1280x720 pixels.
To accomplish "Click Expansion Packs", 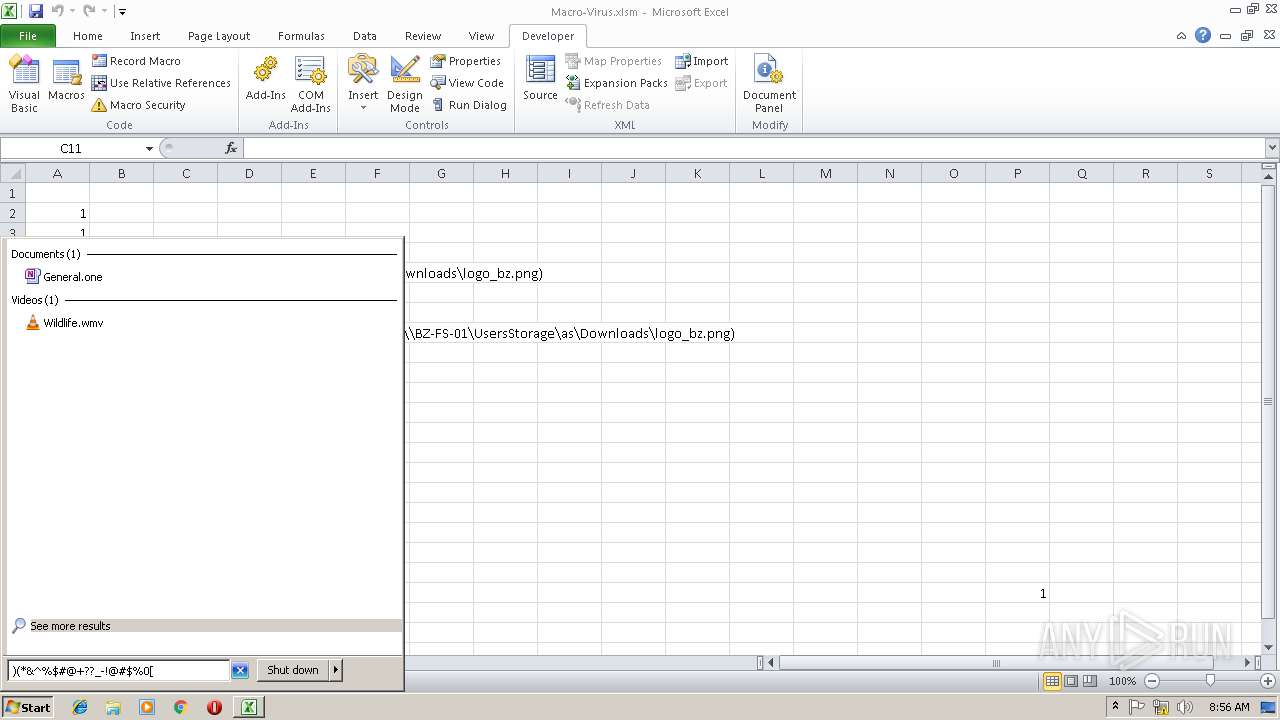I will (616, 83).
